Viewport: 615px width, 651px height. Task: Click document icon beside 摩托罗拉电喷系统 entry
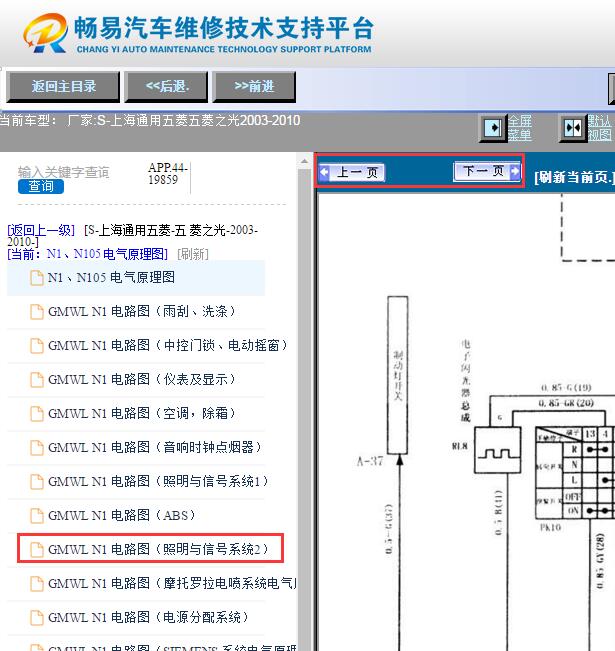coord(37,584)
